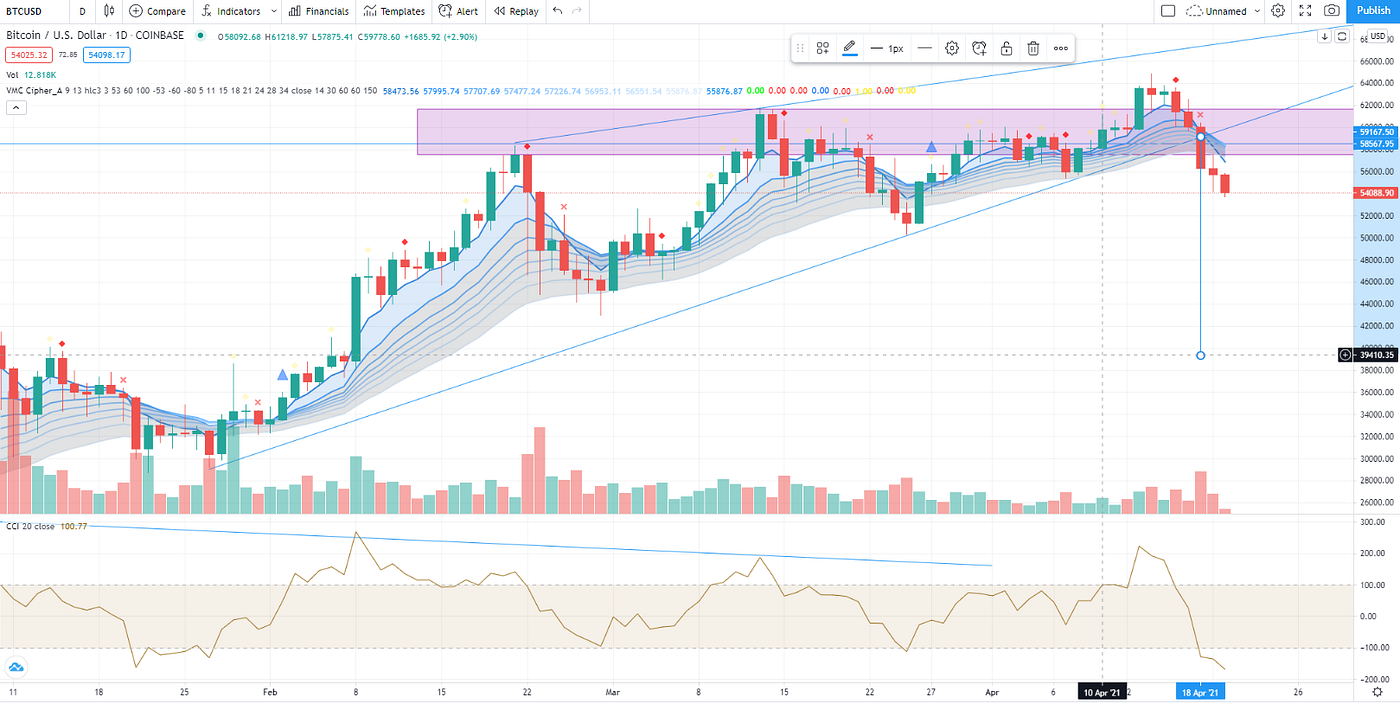1400x704 pixels.
Task: Open the layout selector square icon
Action: [x=1167, y=11]
